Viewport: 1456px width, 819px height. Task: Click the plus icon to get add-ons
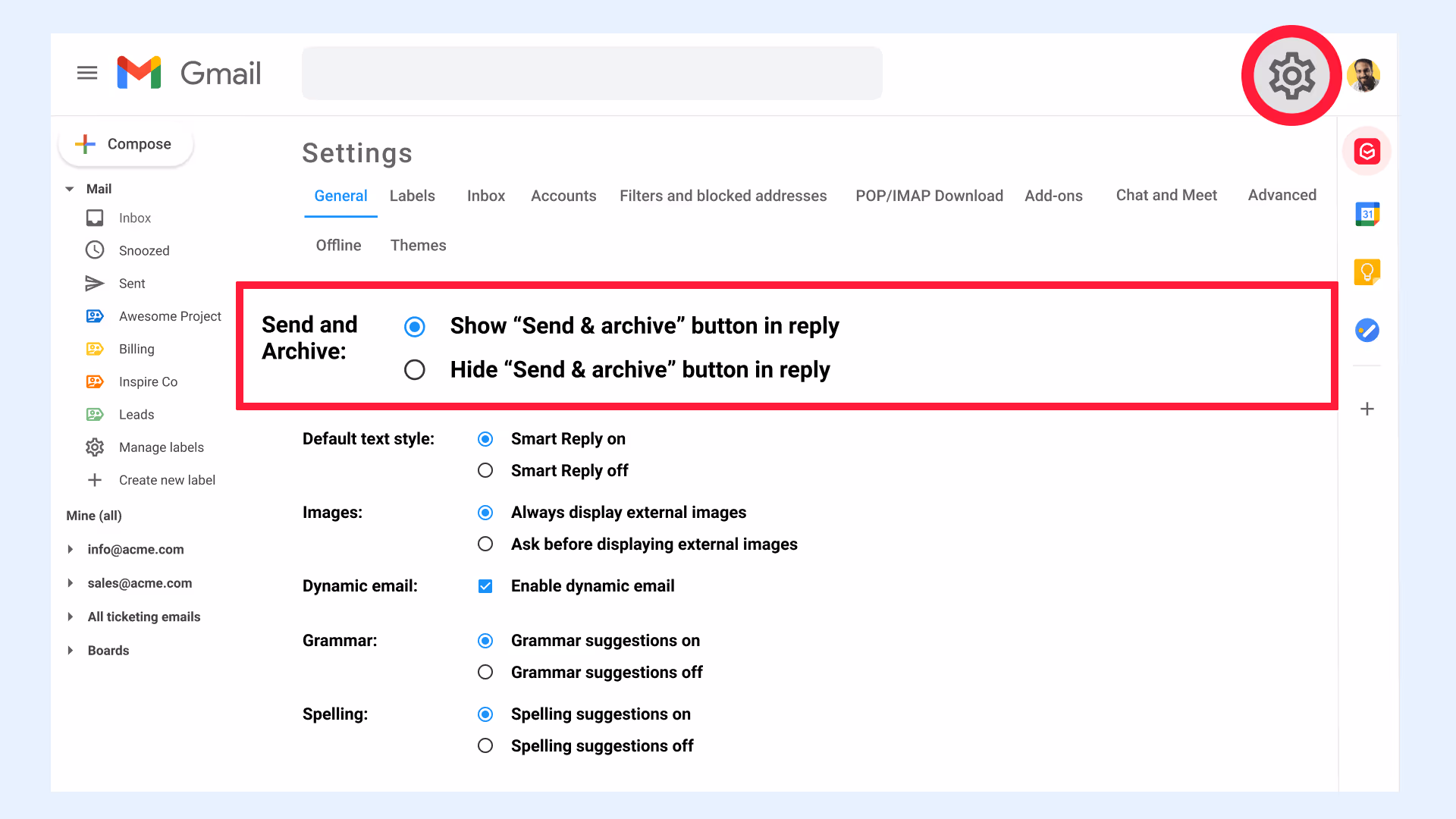[1367, 409]
